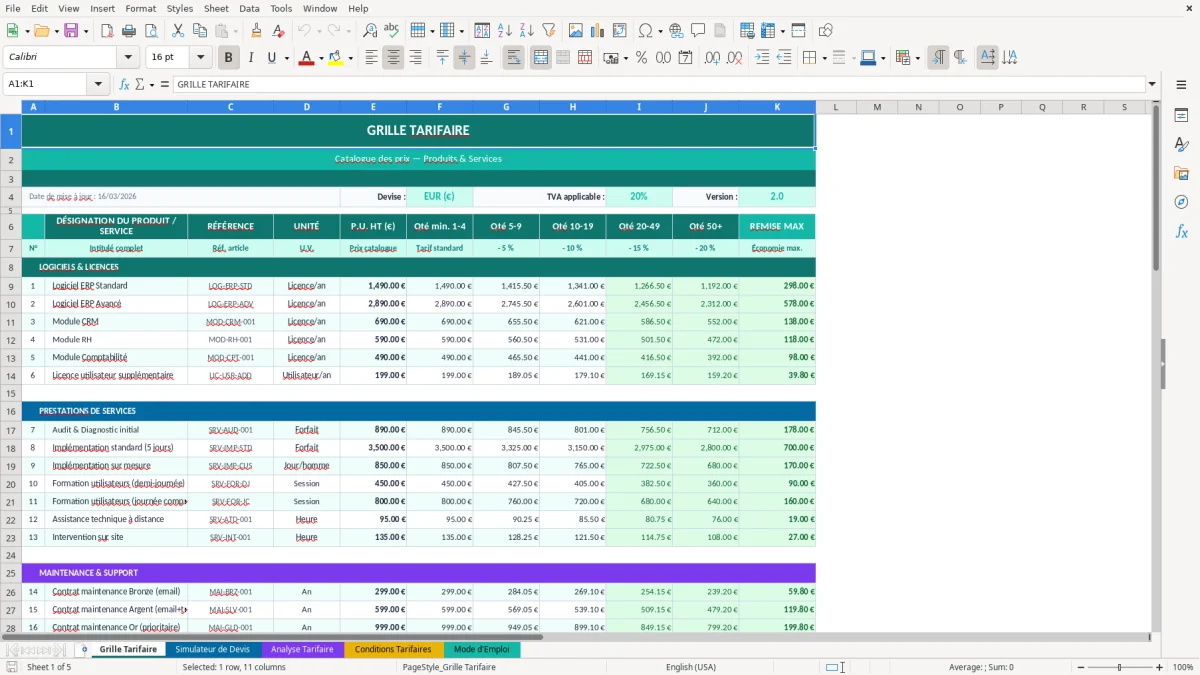
Task: Run the Spelling check icon
Action: [x=392, y=31]
